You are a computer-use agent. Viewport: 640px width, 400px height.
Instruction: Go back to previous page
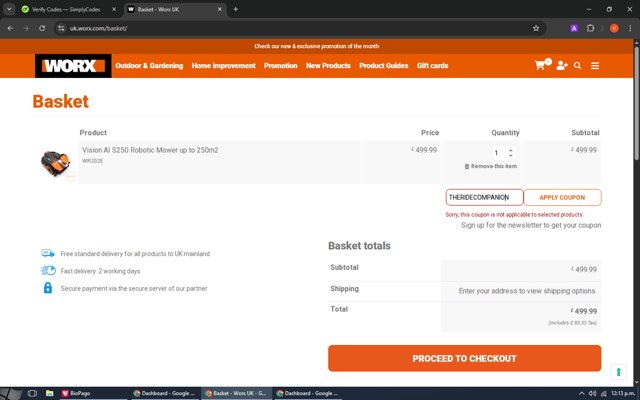(x=10, y=28)
